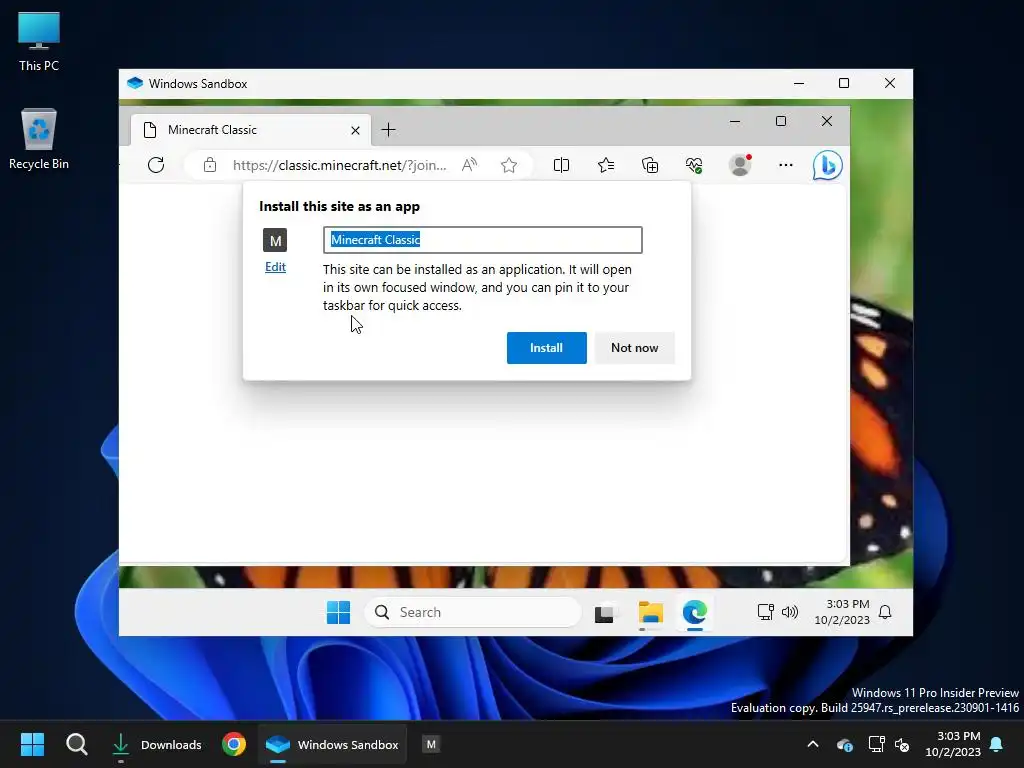This screenshot has height=768, width=1024.
Task: Open Sandbox network tray icon
Action: pyautogui.click(x=765, y=613)
